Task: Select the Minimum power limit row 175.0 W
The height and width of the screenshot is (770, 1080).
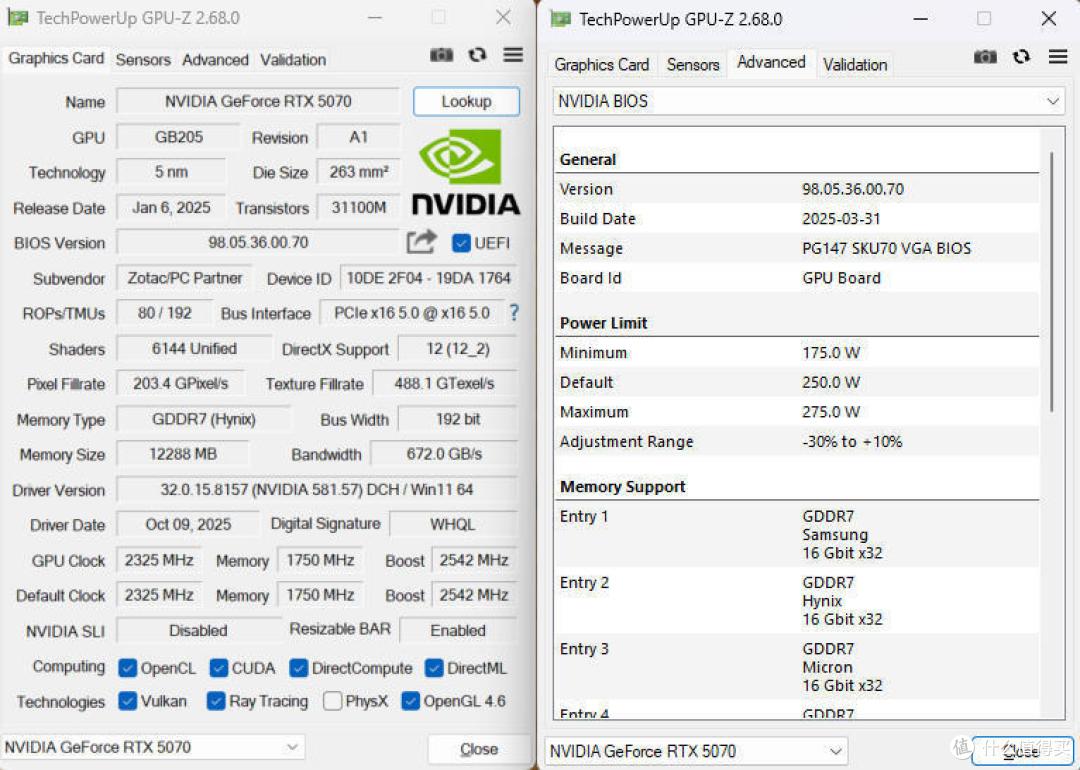Action: [798, 353]
